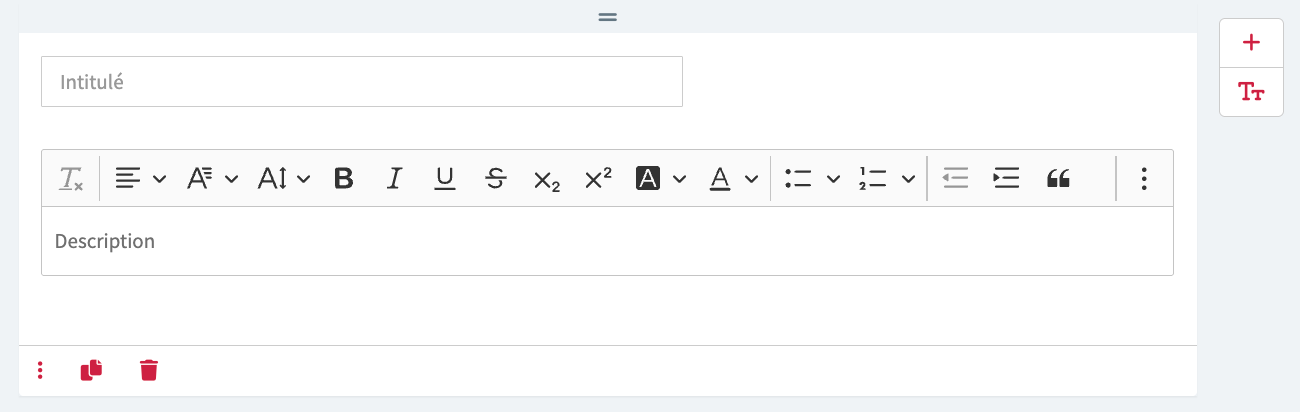Toggle underline formatting
This screenshot has height=412, width=1300.
445,179
